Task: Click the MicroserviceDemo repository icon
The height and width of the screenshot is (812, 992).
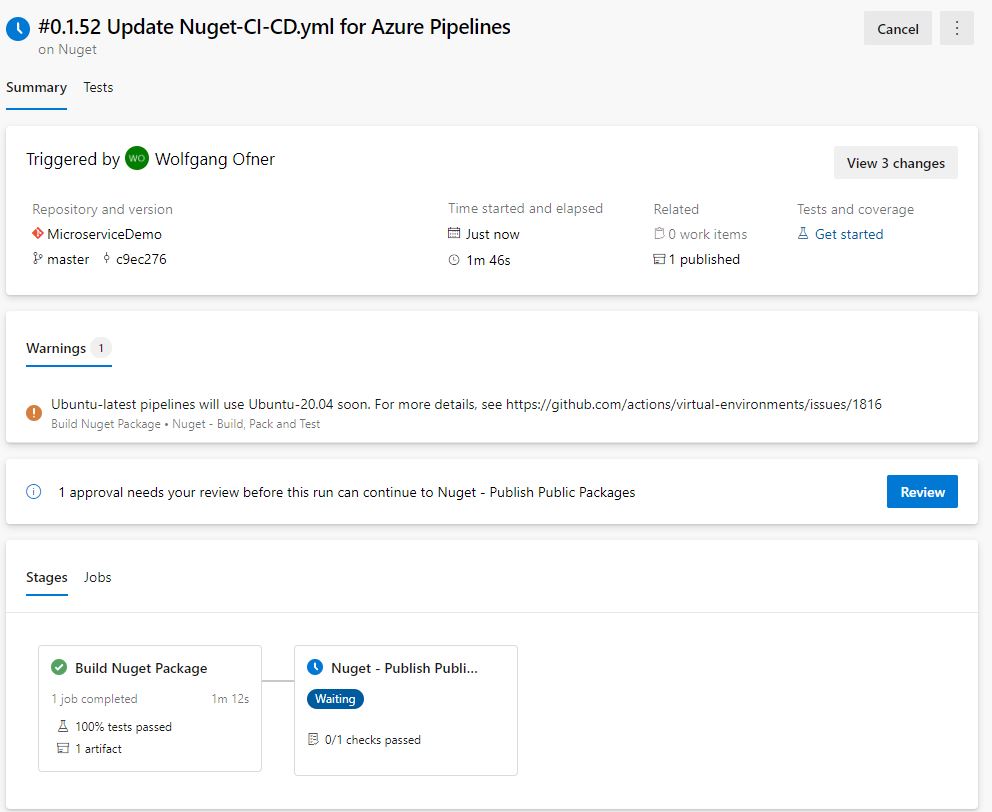Action: pyautogui.click(x=38, y=234)
